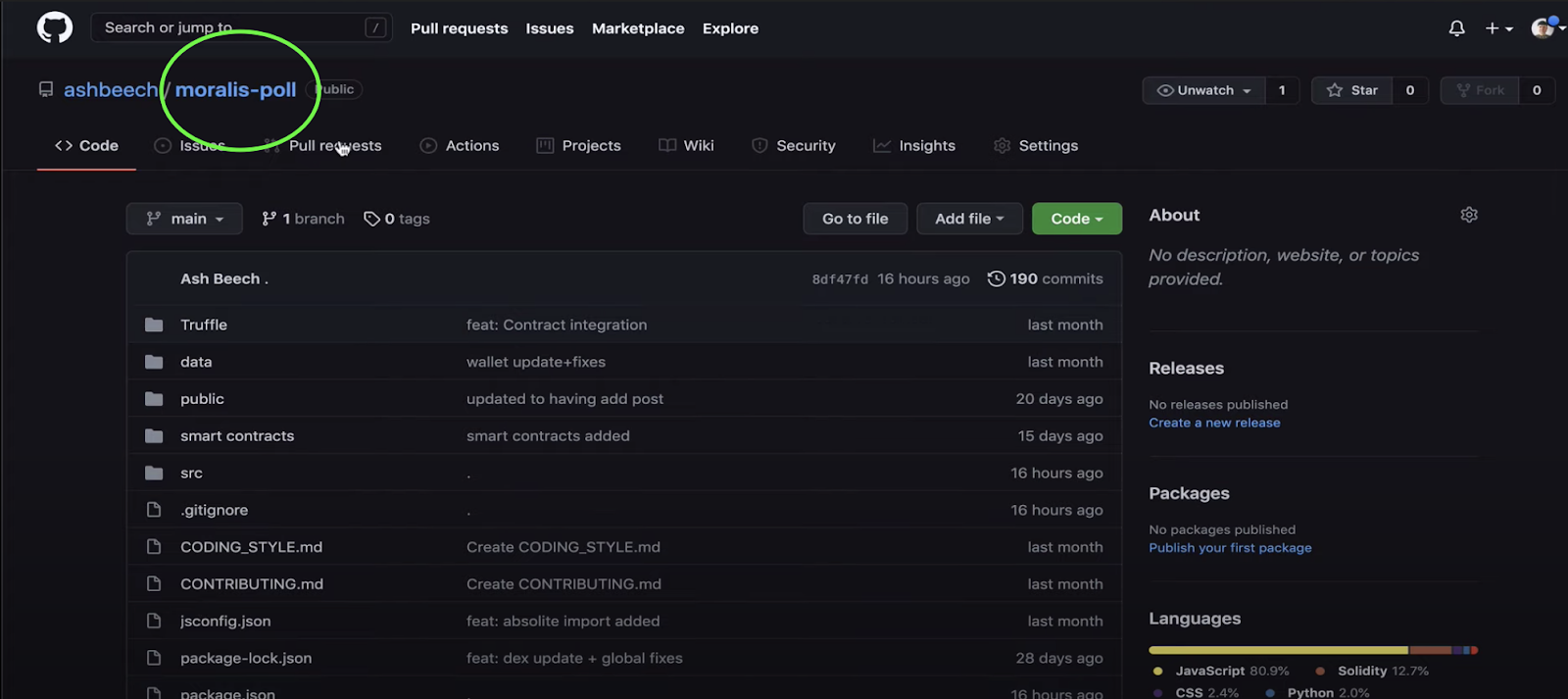Click the package-lock.json file icon
This screenshot has height=699, width=1568.
154,659
